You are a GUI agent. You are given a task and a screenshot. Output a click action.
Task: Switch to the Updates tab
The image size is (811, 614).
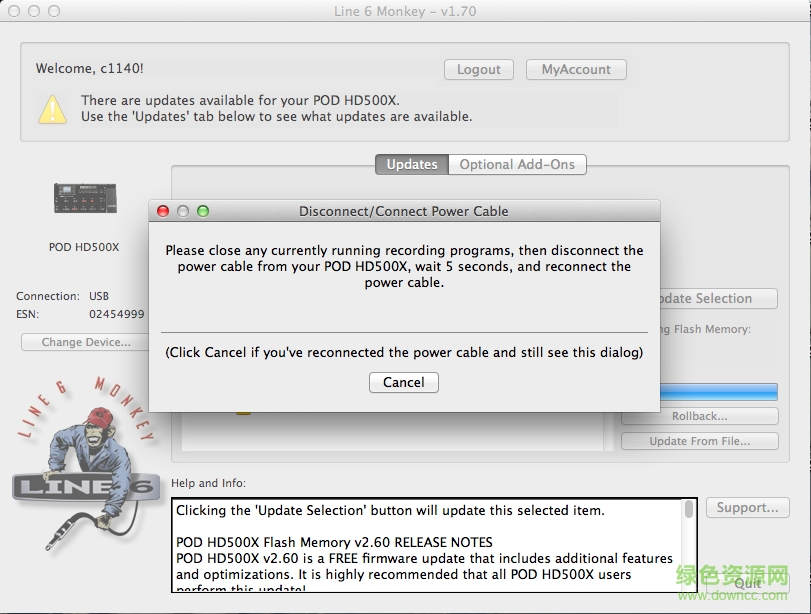click(x=412, y=164)
